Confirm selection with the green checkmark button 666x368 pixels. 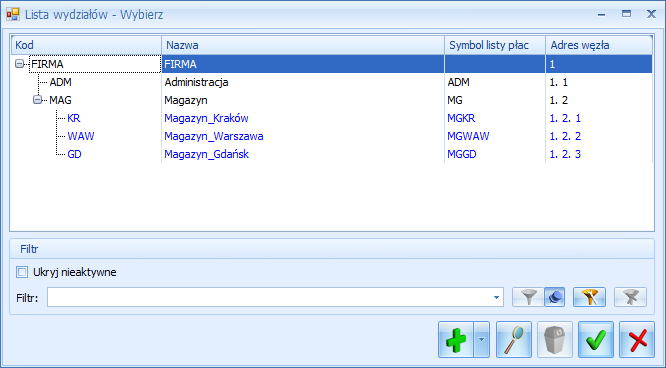point(596,340)
